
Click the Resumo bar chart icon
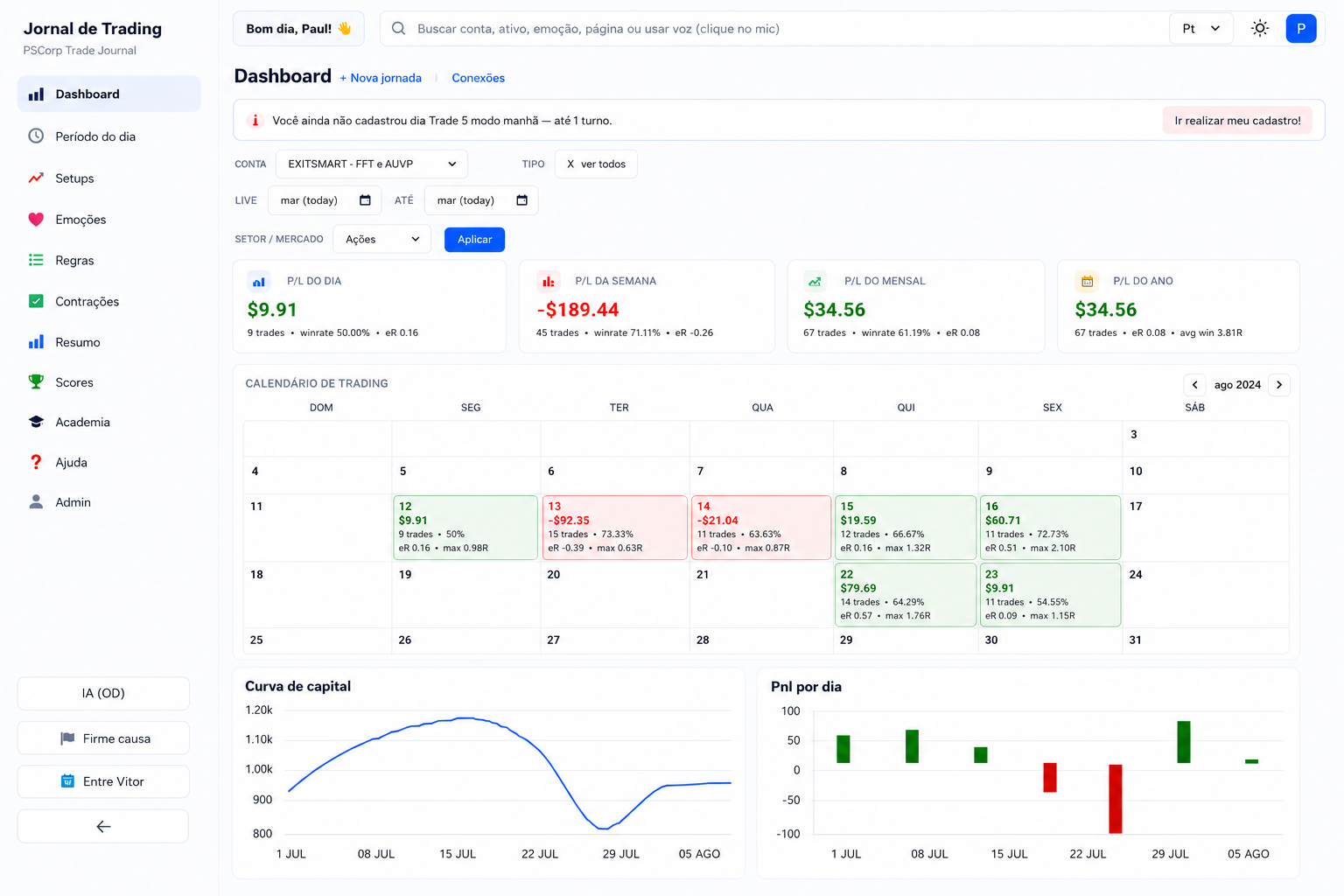tap(36, 342)
